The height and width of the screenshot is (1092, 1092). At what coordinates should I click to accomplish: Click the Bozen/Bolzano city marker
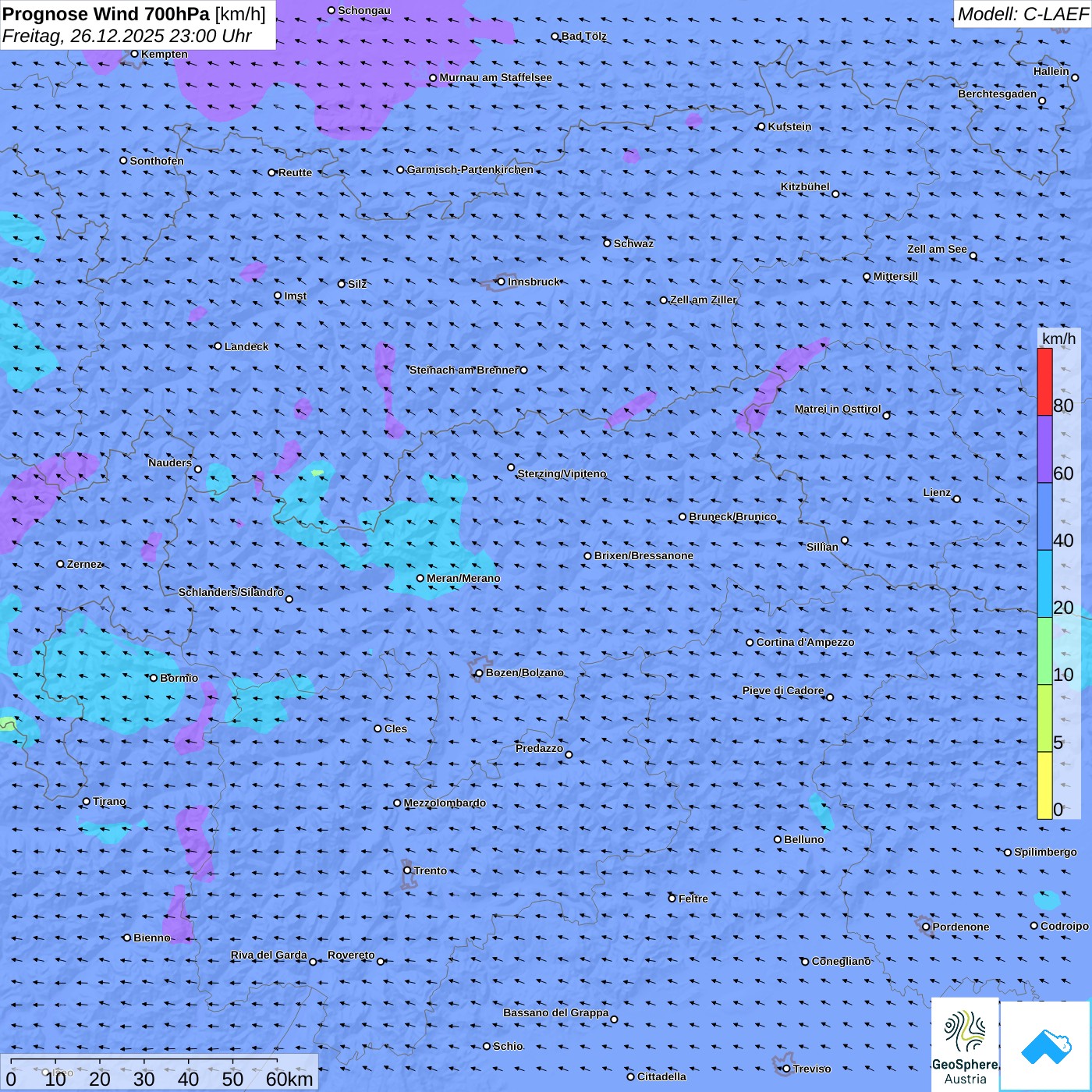point(479,673)
